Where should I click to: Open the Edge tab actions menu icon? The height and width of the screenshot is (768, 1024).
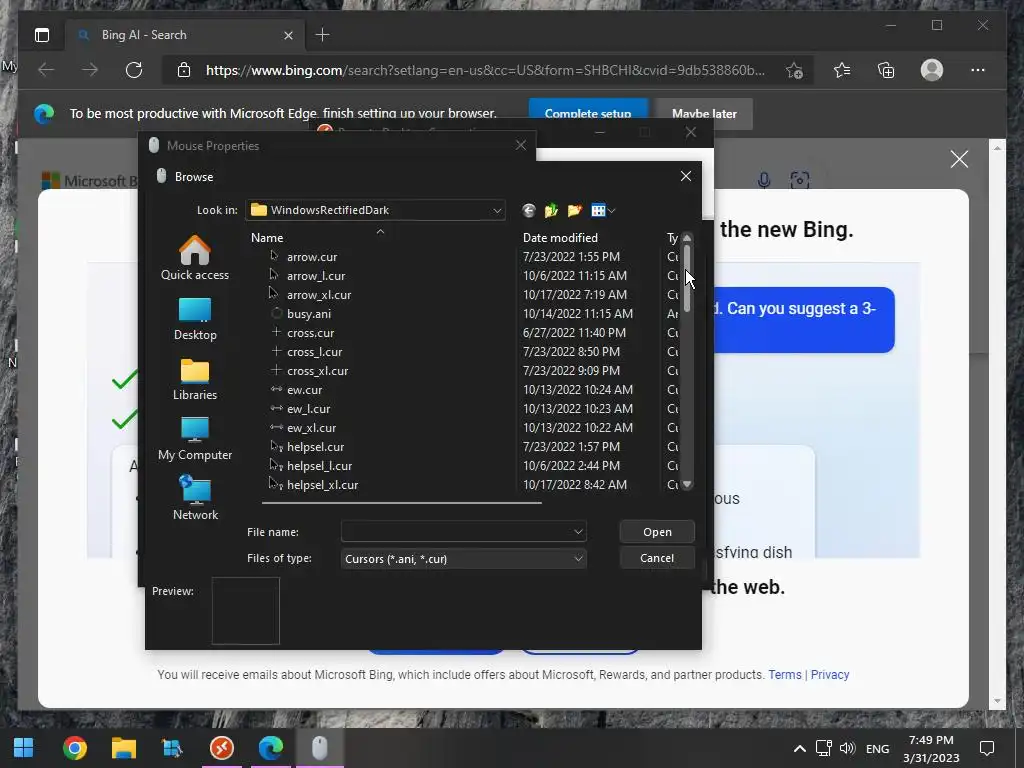pos(42,35)
